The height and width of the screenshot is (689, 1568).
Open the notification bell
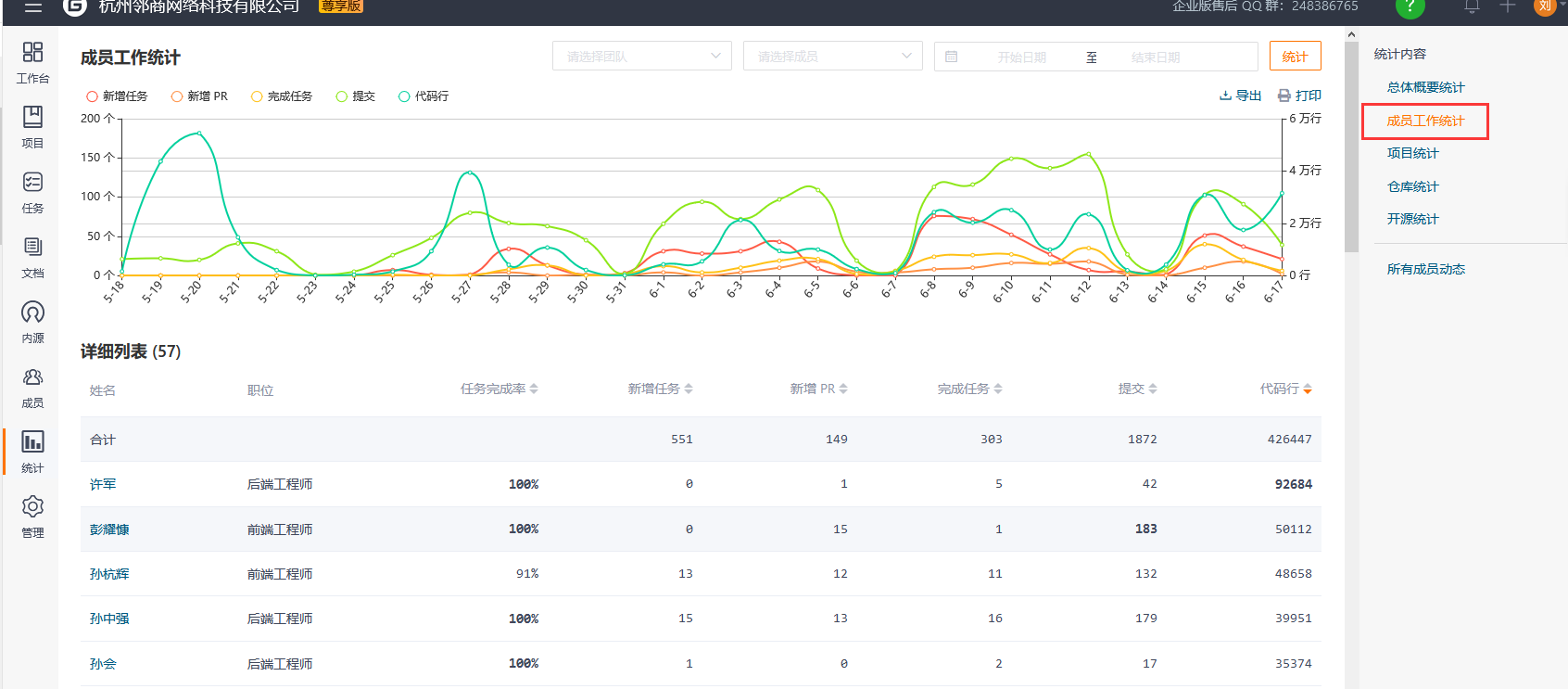pos(1472,6)
